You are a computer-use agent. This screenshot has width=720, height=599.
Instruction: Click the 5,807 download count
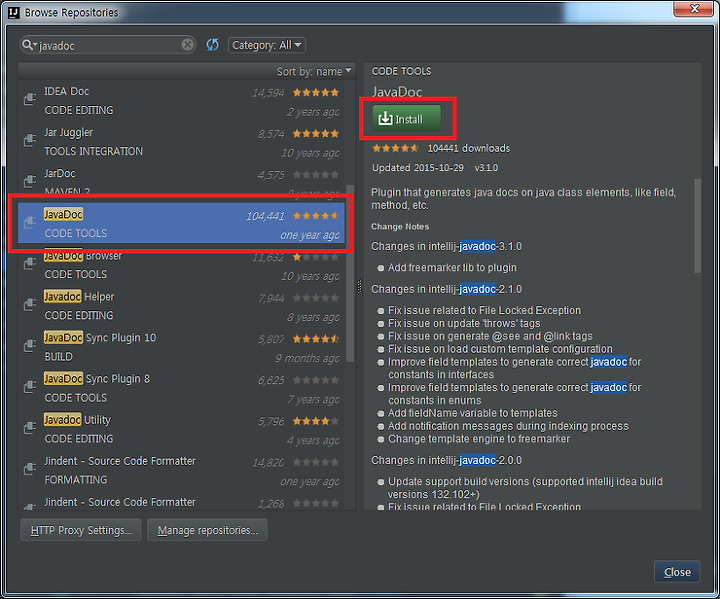pyautogui.click(x=271, y=339)
